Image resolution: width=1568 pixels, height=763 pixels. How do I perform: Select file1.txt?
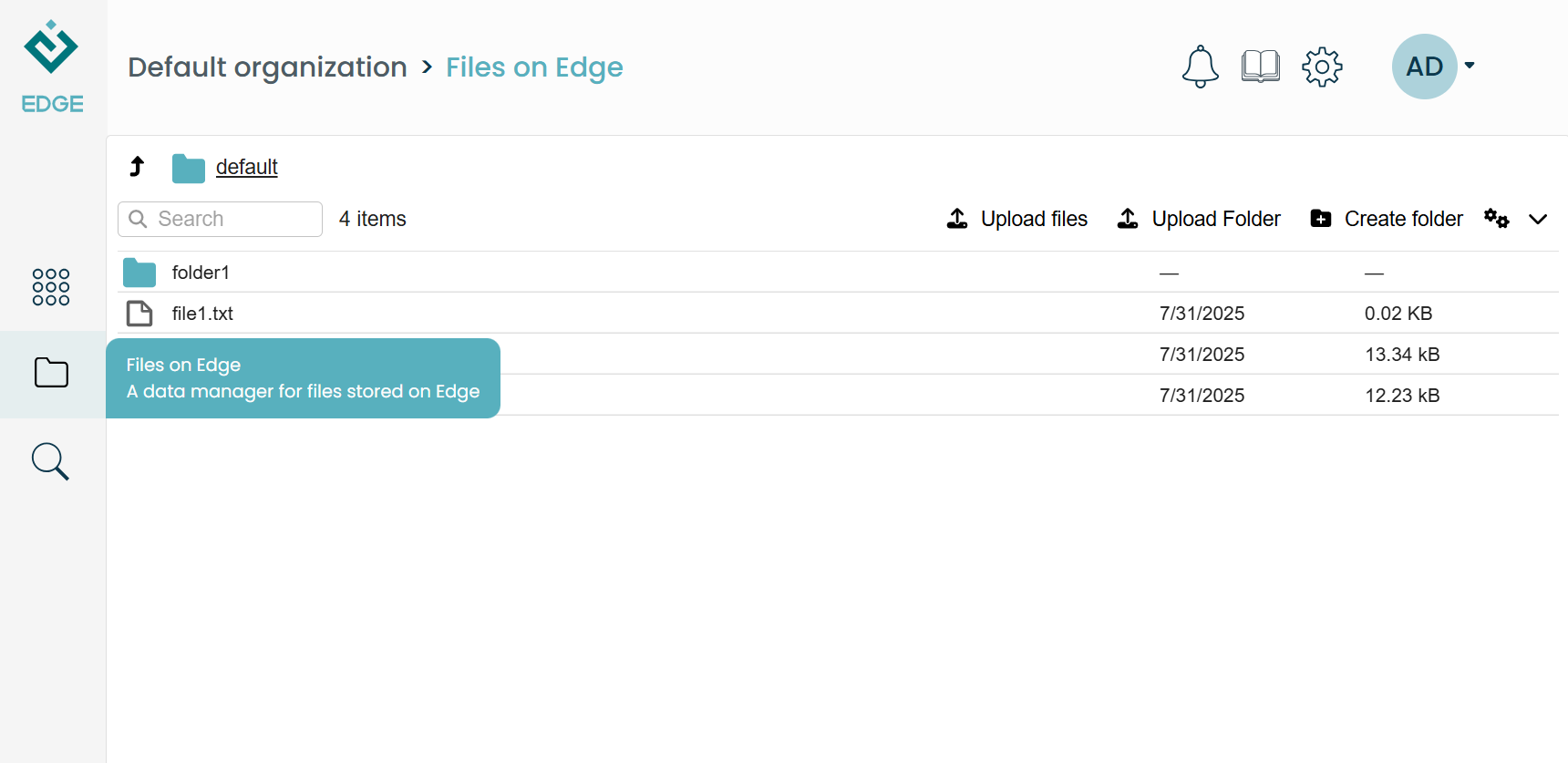click(202, 314)
